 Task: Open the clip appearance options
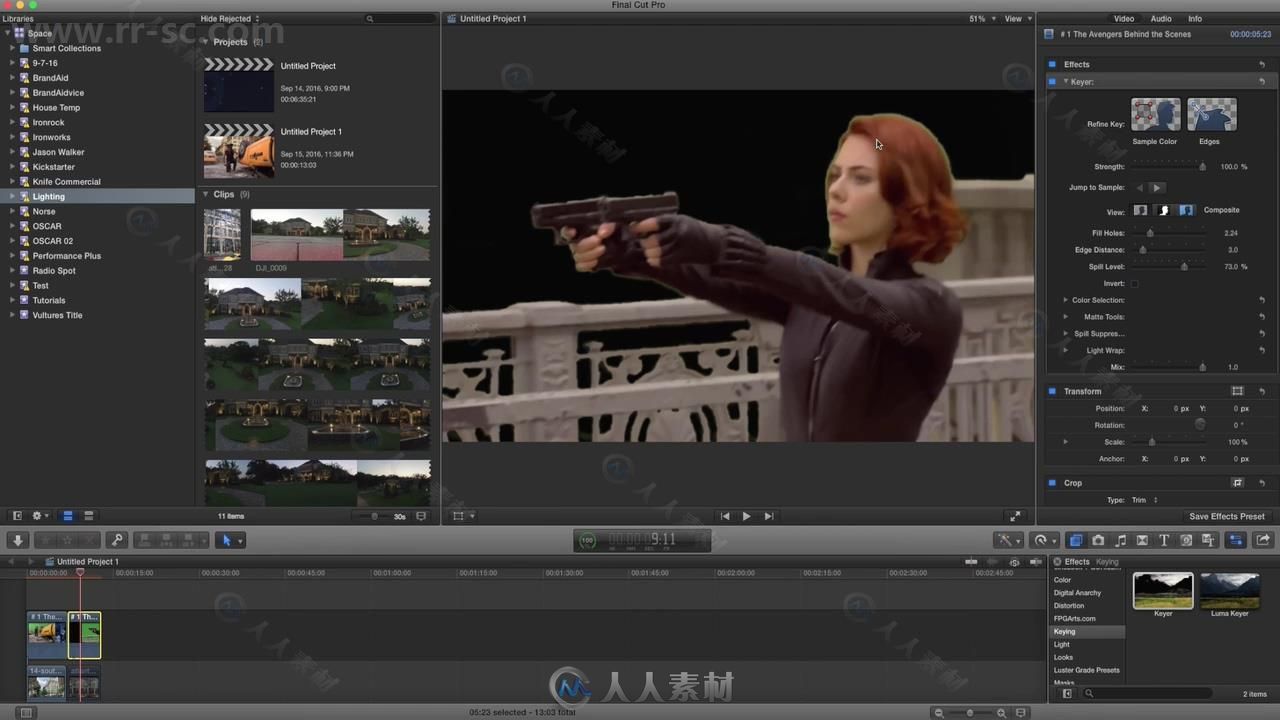click(x=421, y=516)
